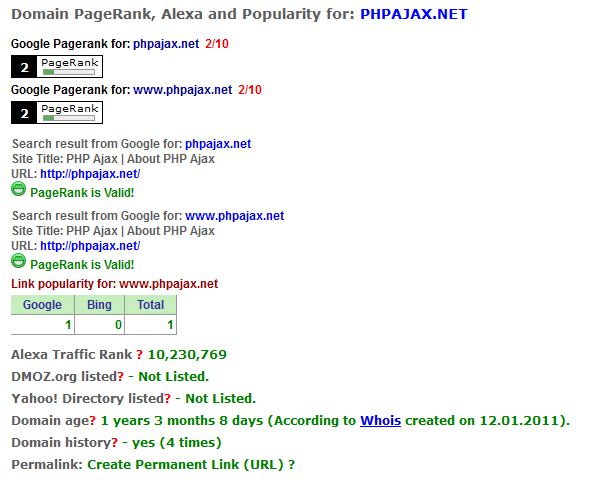Click the Bing column header
The width and height of the screenshot is (609, 480).
click(x=99, y=304)
